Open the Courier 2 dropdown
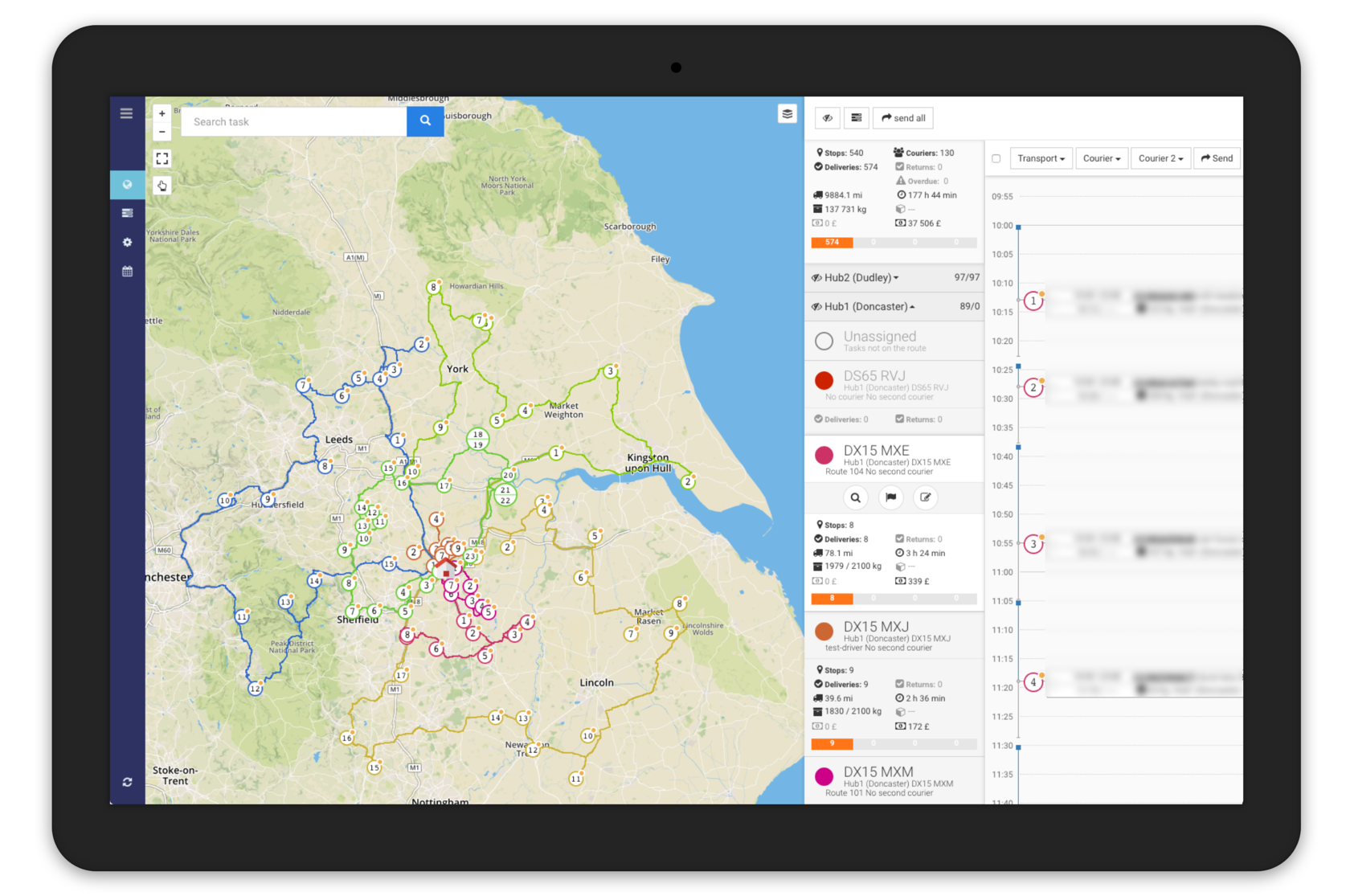 pyautogui.click(x=1160, y=158)
